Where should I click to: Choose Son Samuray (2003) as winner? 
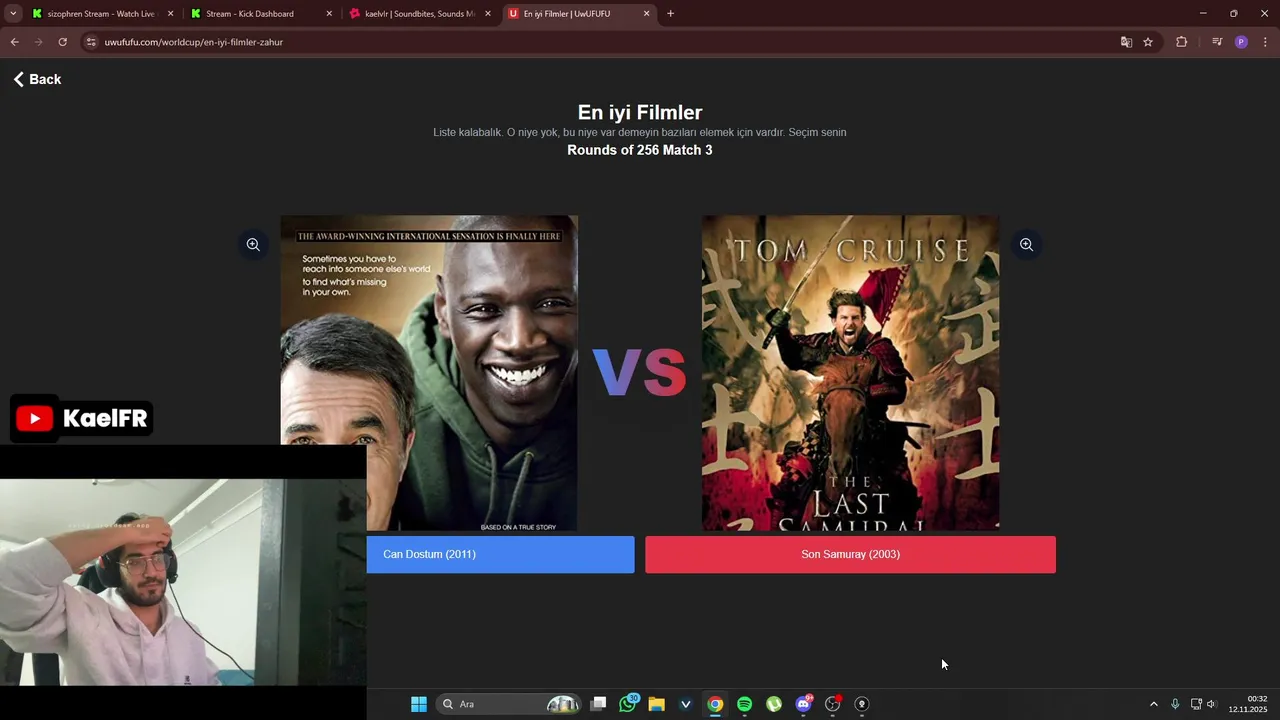[850, 554]
